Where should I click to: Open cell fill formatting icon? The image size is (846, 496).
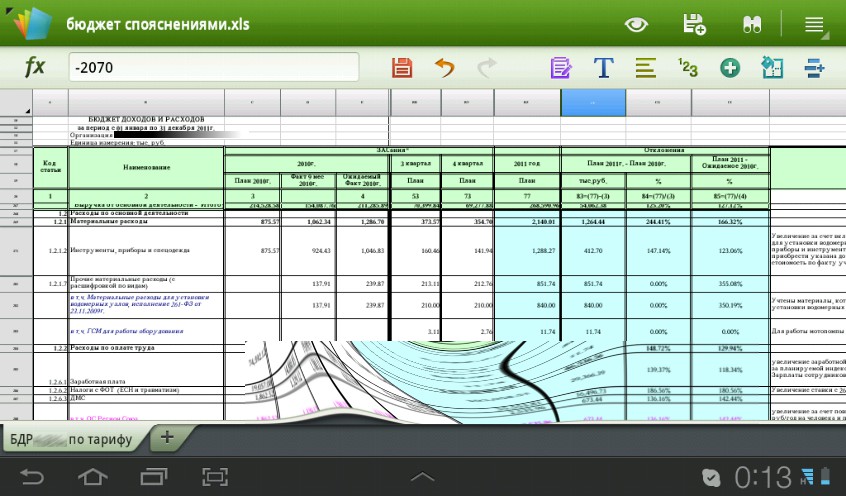pos(772,68)
